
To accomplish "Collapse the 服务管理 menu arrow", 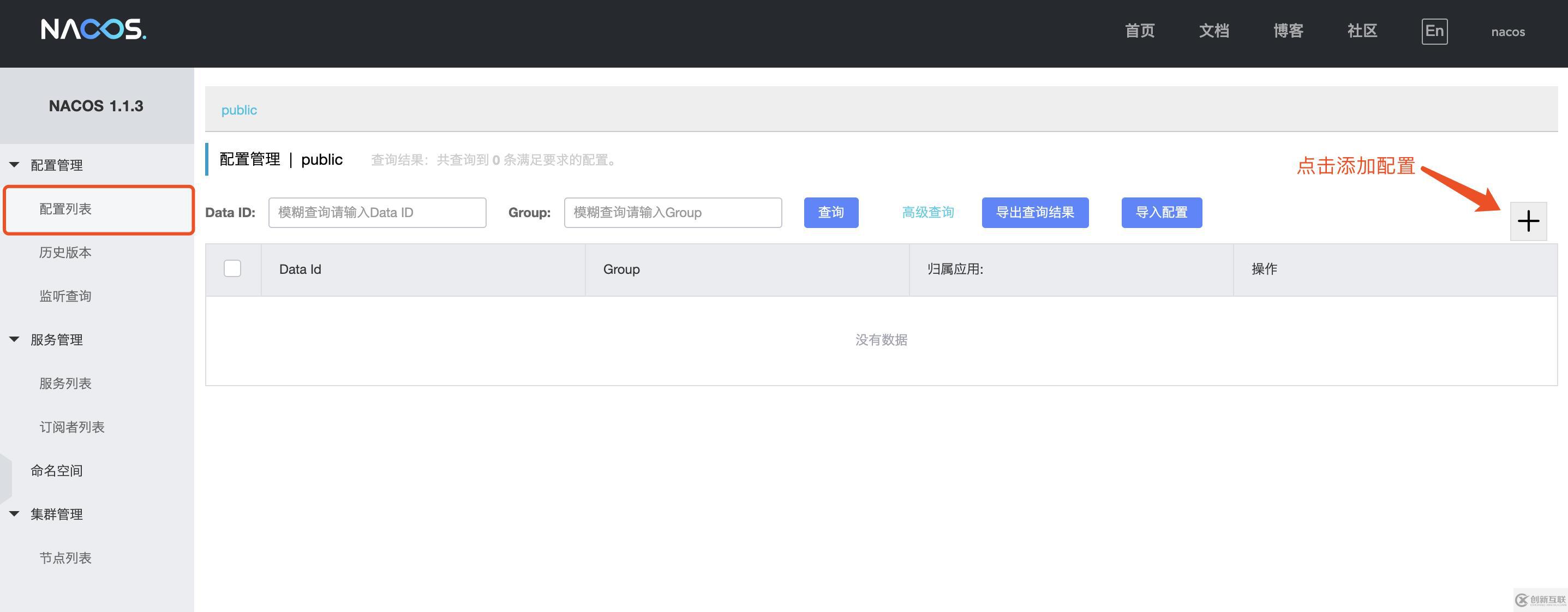I will tap(15, 339).
